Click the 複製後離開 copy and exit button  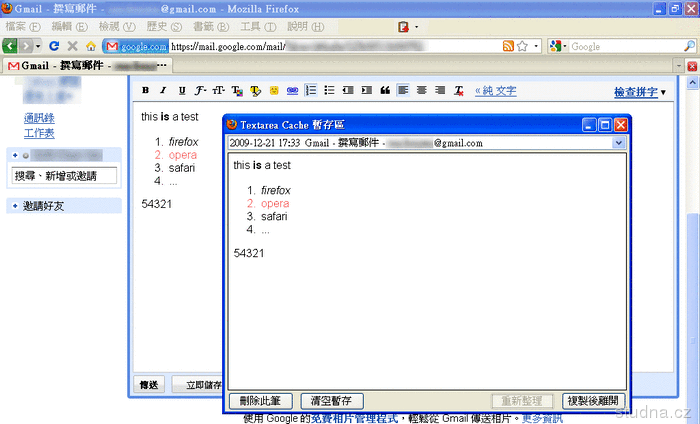593,401
